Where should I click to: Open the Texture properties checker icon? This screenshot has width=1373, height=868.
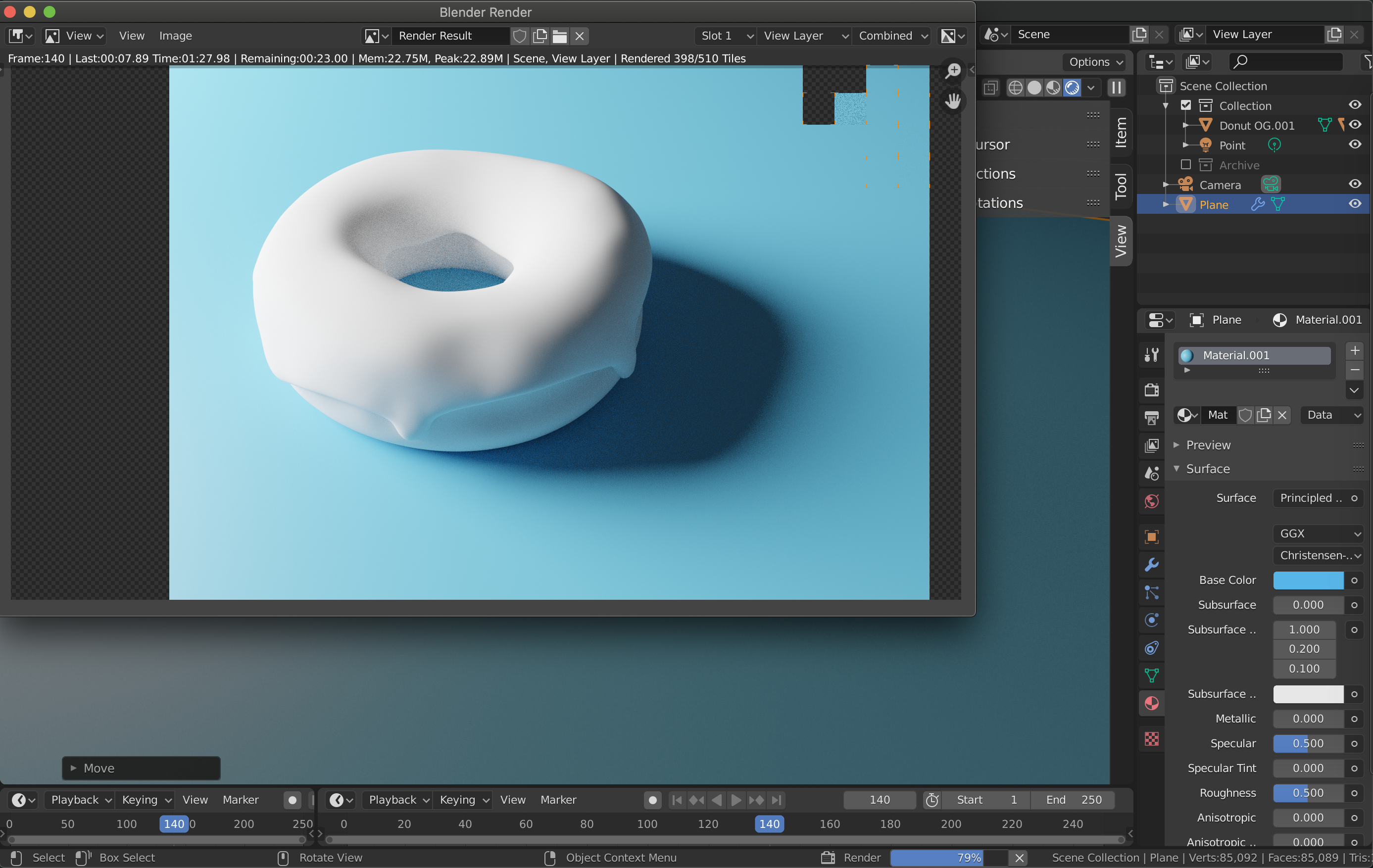[x=1151, y=739]
